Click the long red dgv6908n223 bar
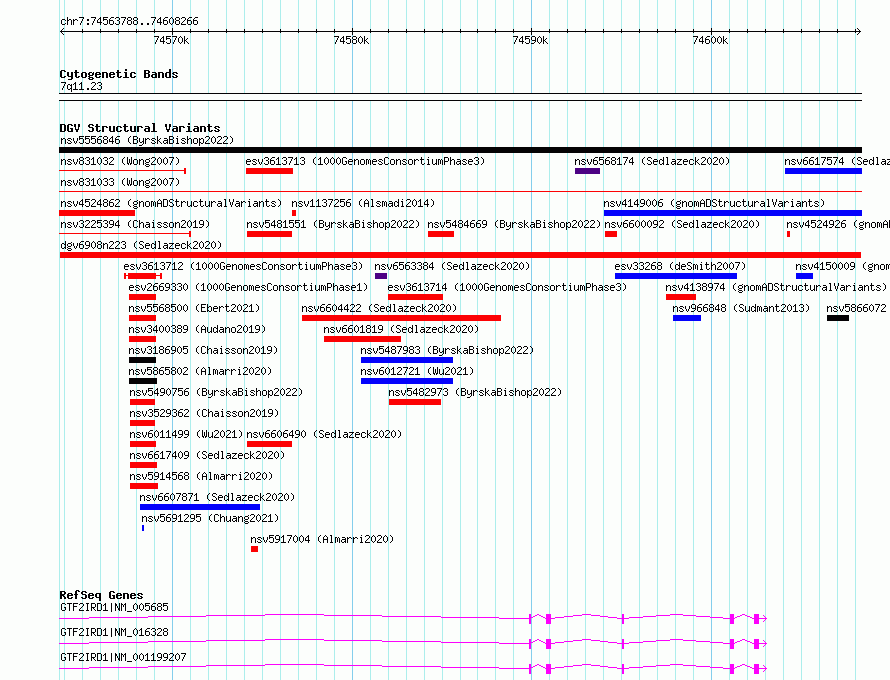Viewport: 890px width, 680px height. (460, 255)
